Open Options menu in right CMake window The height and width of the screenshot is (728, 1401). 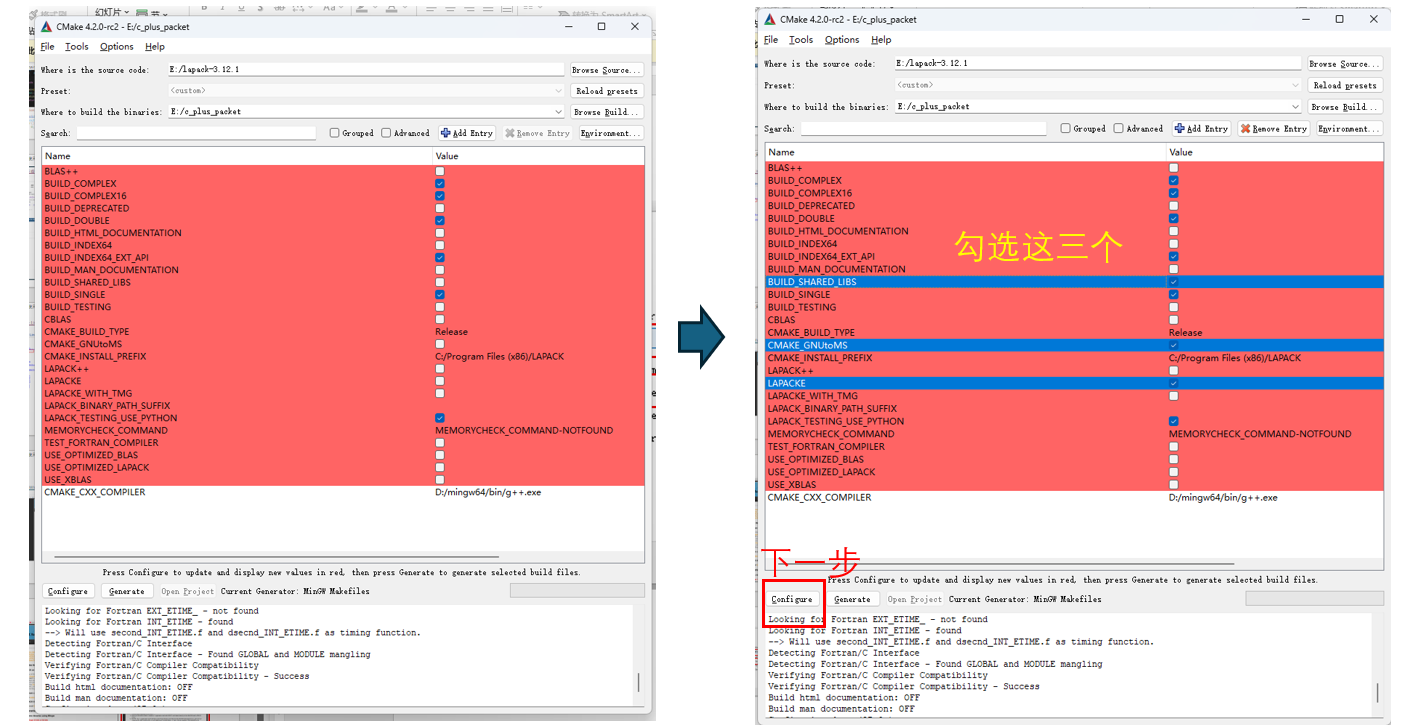pyautogui.click(x=842, y=40)
